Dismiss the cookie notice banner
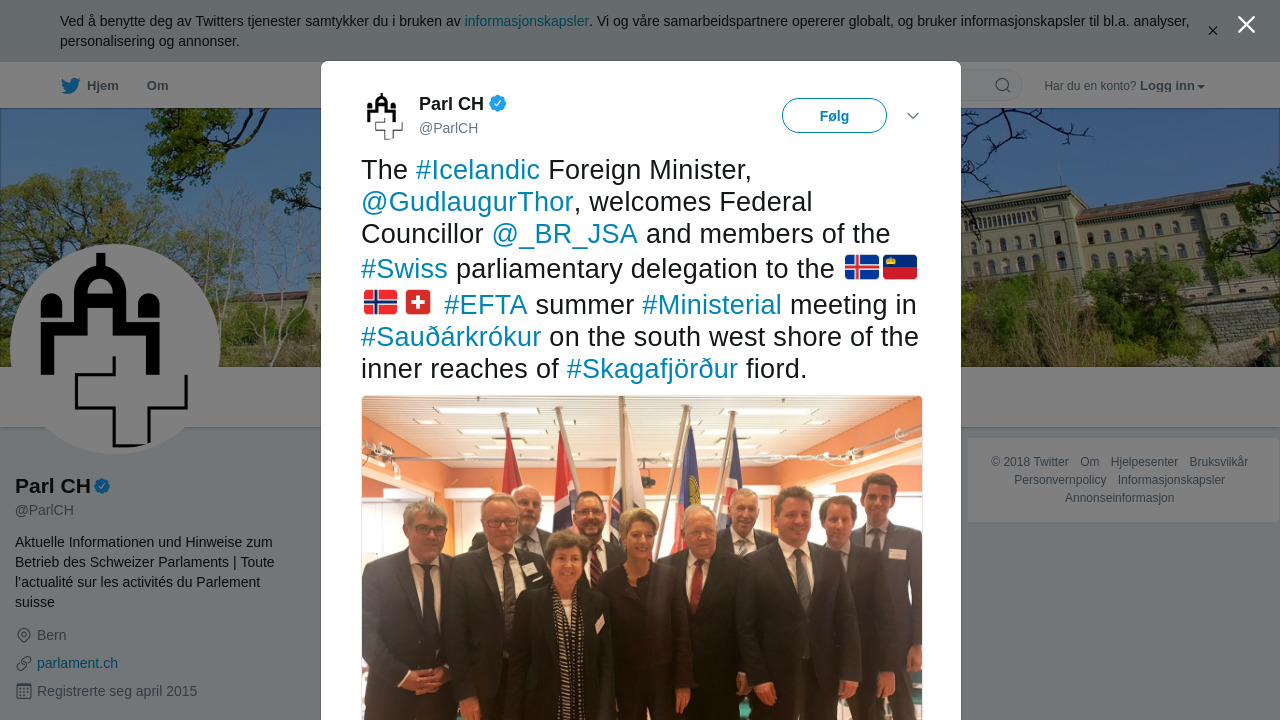 pyautogui.click(x=1213, y=31)
